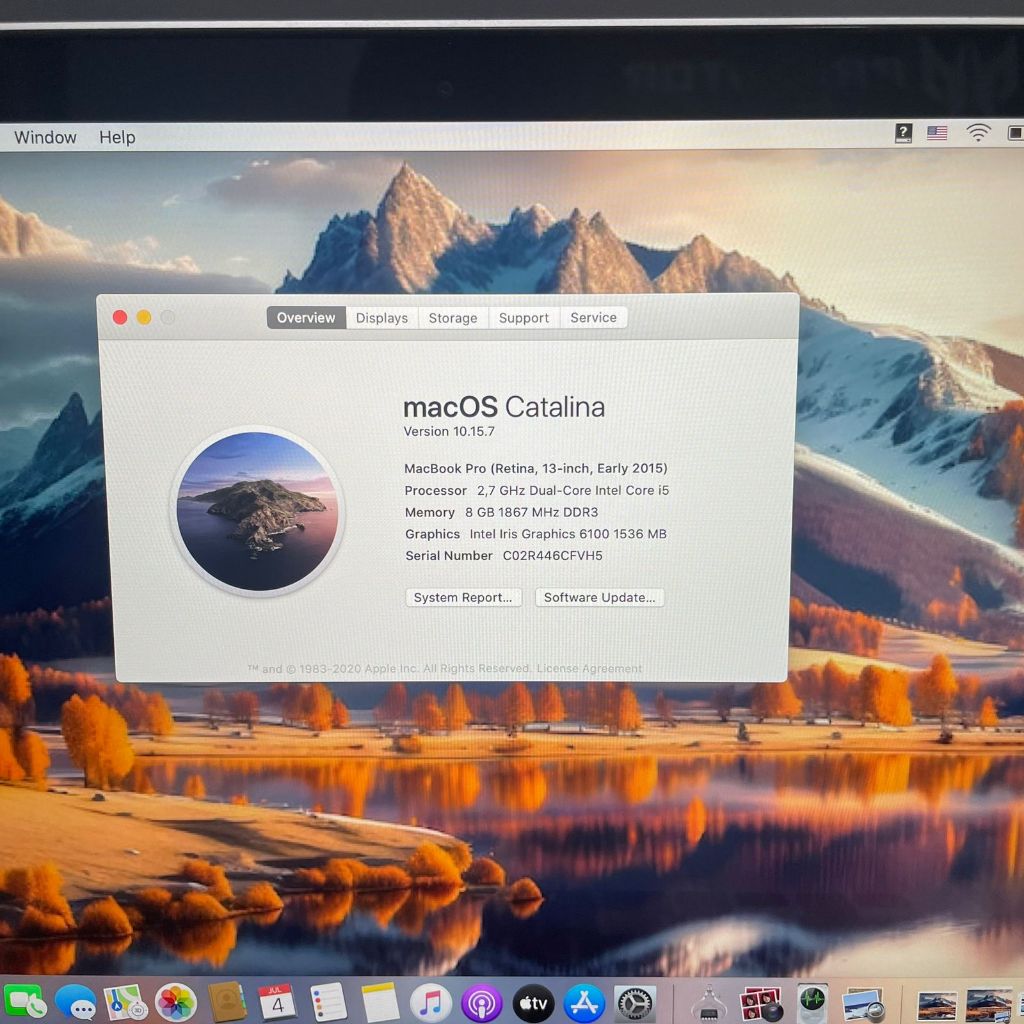Expand the Wi-Fi status menu

pos(977,133)
